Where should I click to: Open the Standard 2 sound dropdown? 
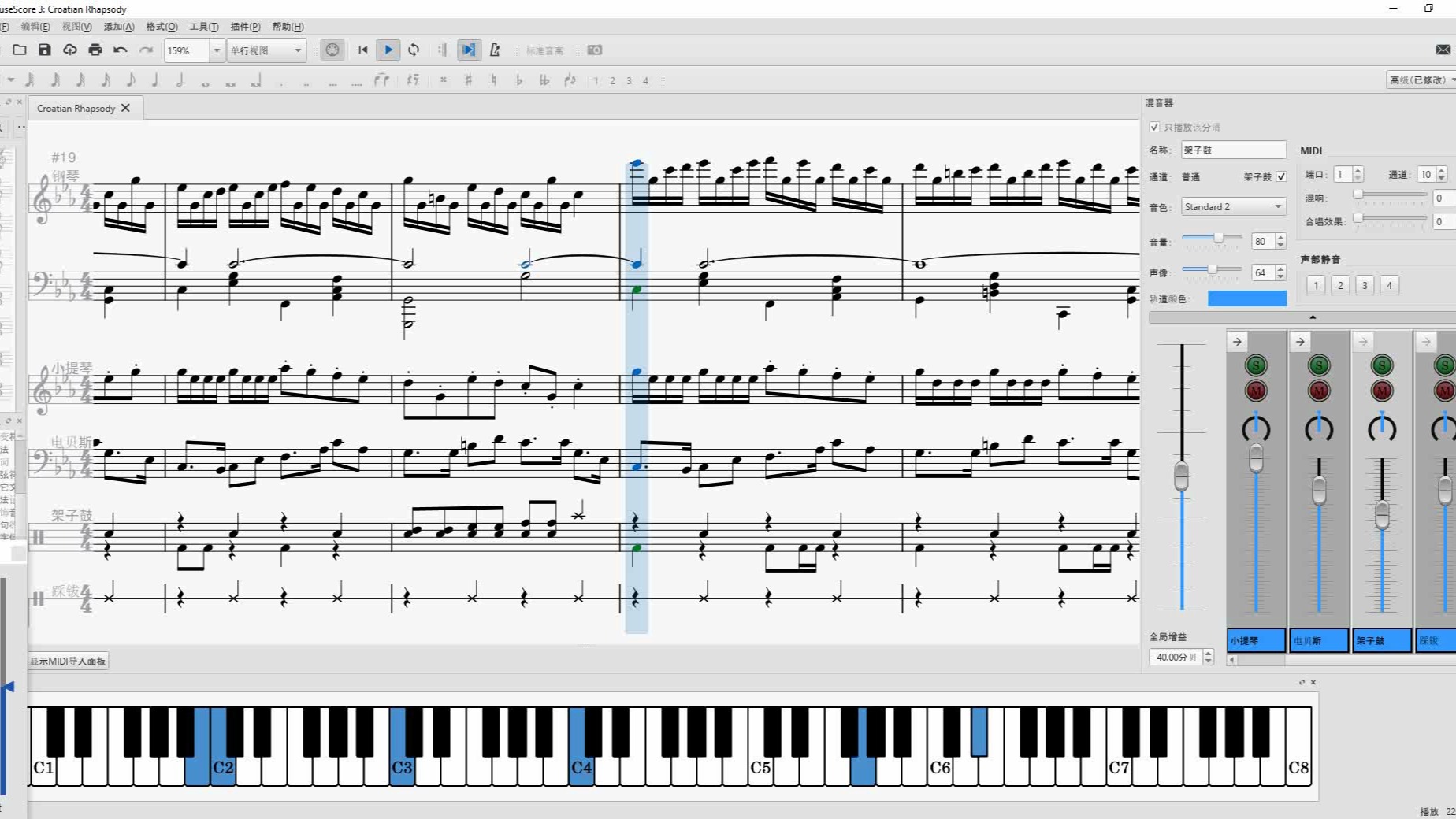tap(1233, 206)
